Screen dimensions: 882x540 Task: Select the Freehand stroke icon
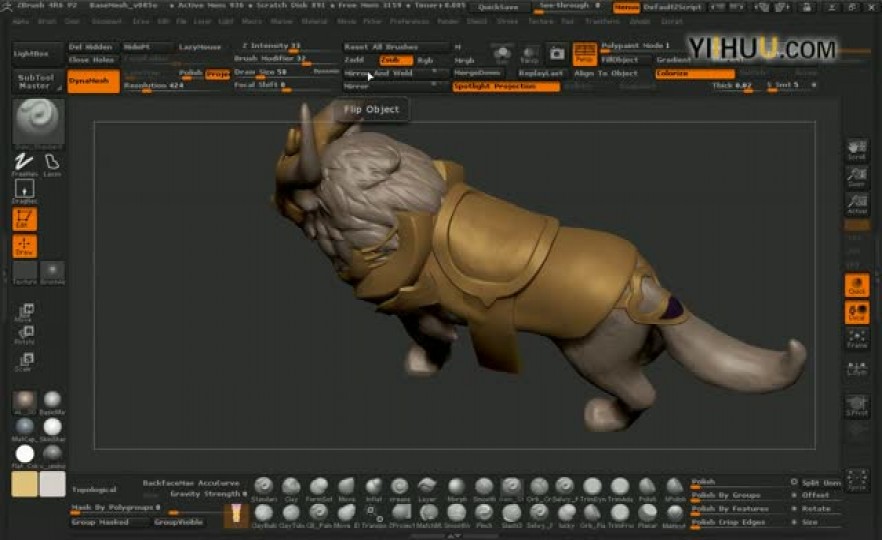coord(24,163)
